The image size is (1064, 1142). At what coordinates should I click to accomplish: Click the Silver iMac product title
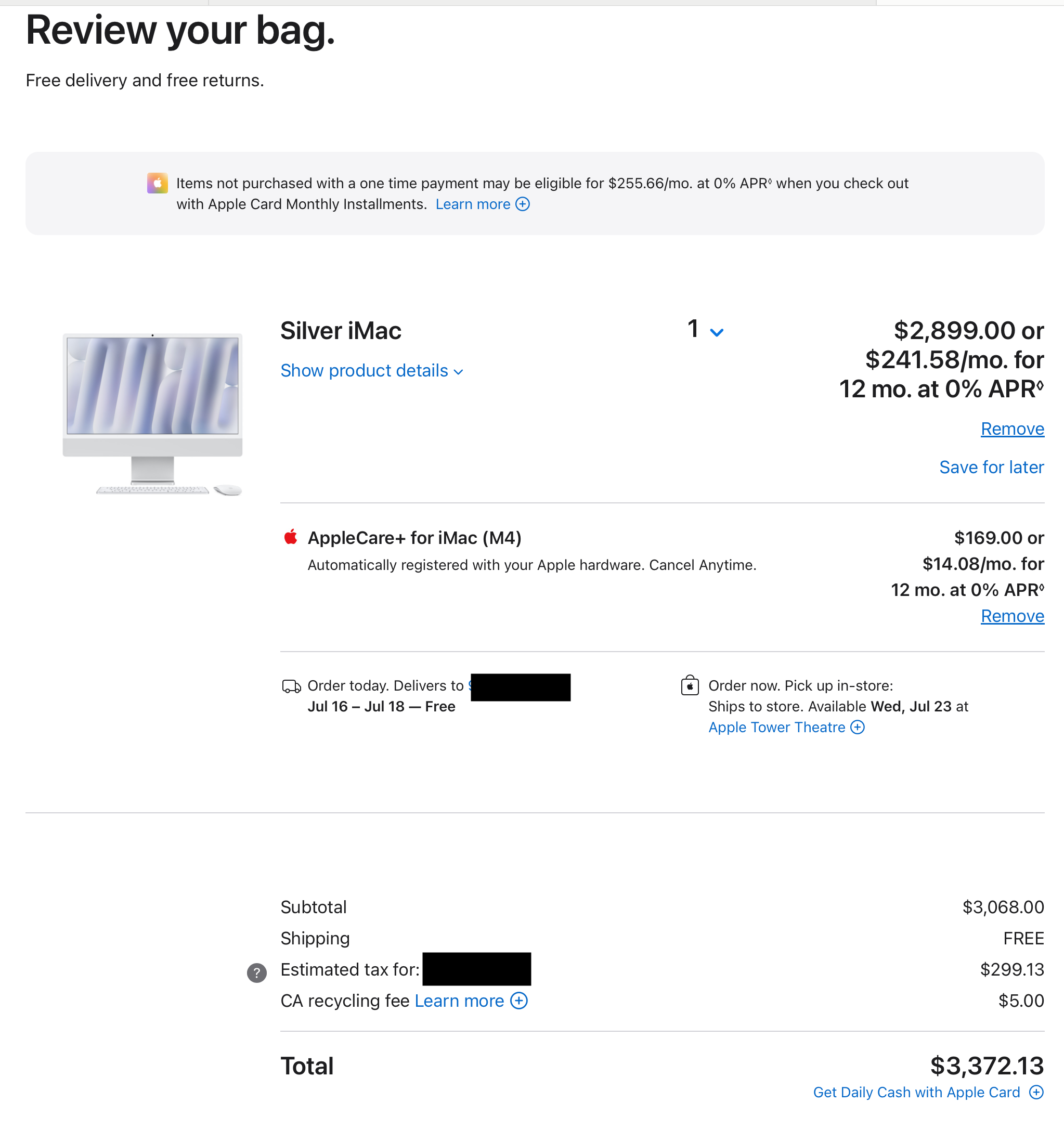point(341,331)
